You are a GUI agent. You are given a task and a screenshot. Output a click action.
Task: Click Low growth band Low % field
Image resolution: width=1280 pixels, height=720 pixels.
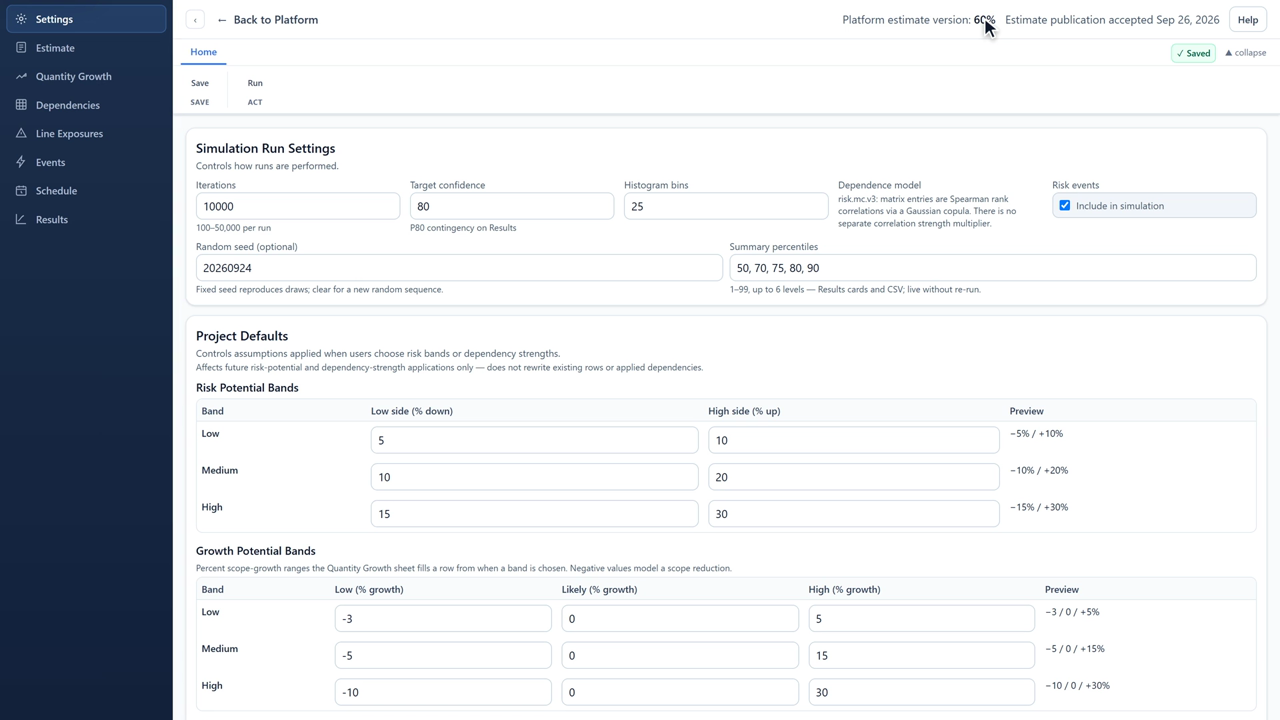[443, 618]
